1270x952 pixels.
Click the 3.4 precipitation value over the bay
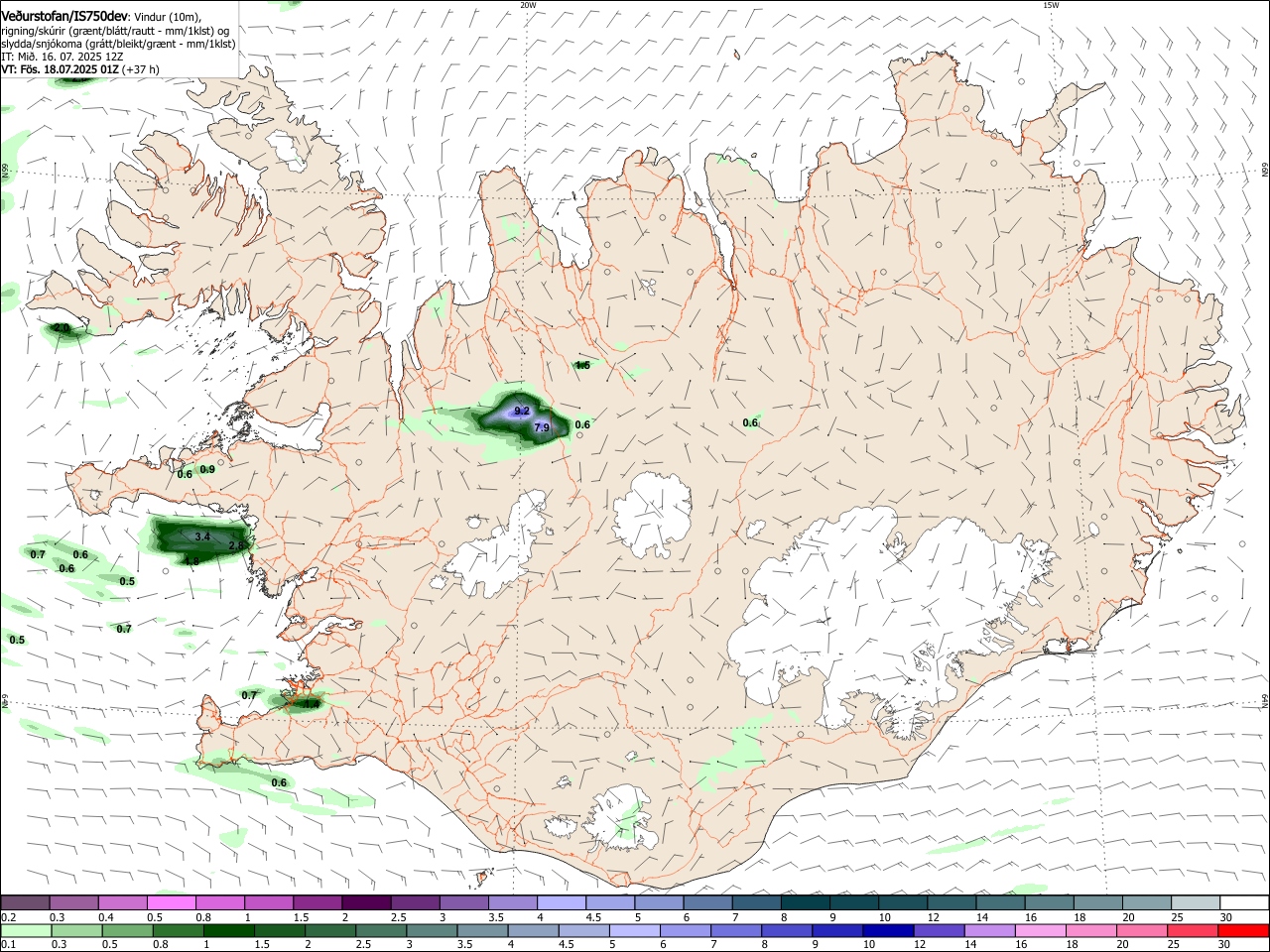pyautogui.click(x=202, y=536)
